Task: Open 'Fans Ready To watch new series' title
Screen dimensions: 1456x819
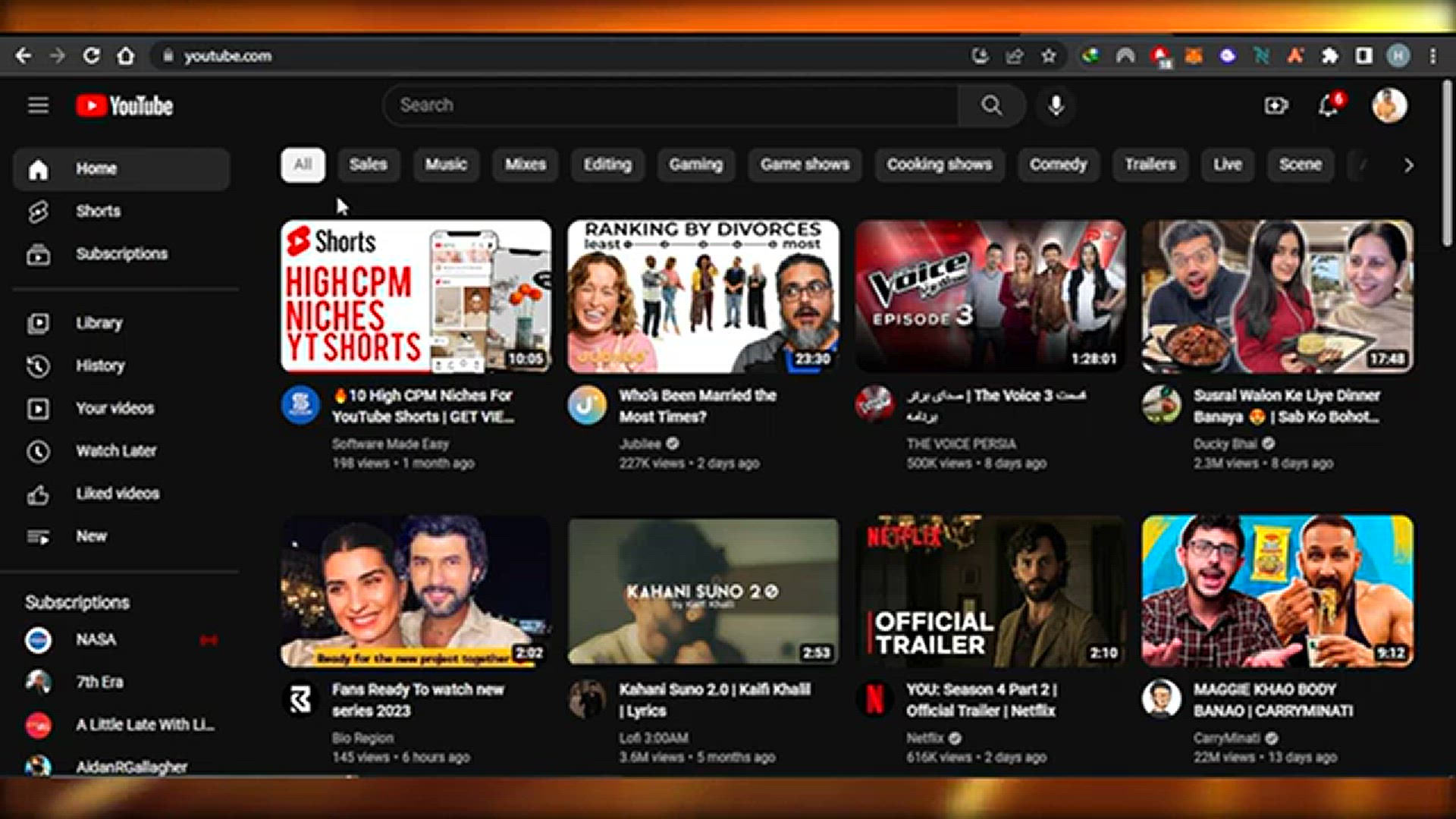Action: (x=418, y=700)
